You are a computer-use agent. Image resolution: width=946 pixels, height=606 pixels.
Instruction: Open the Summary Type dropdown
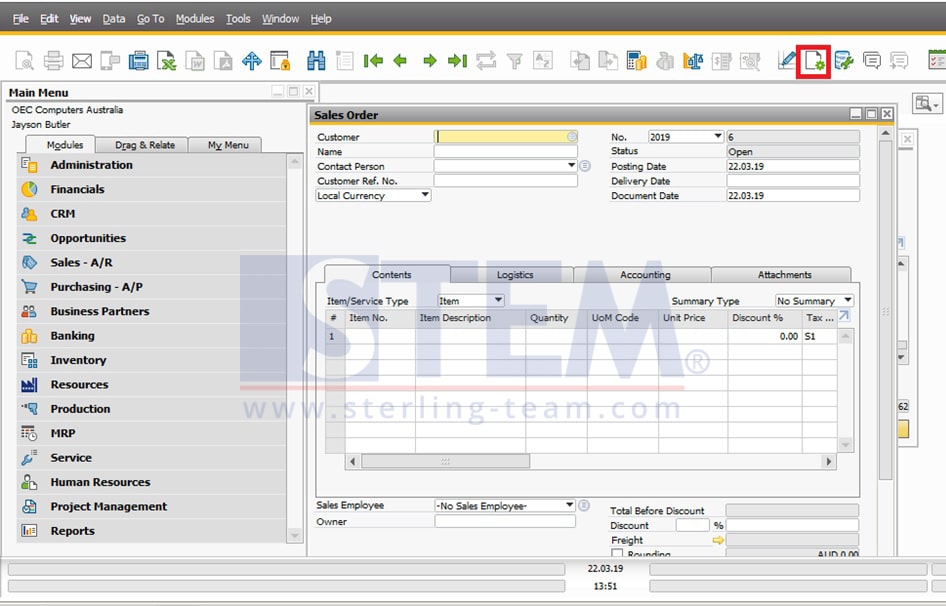[848, 299]
